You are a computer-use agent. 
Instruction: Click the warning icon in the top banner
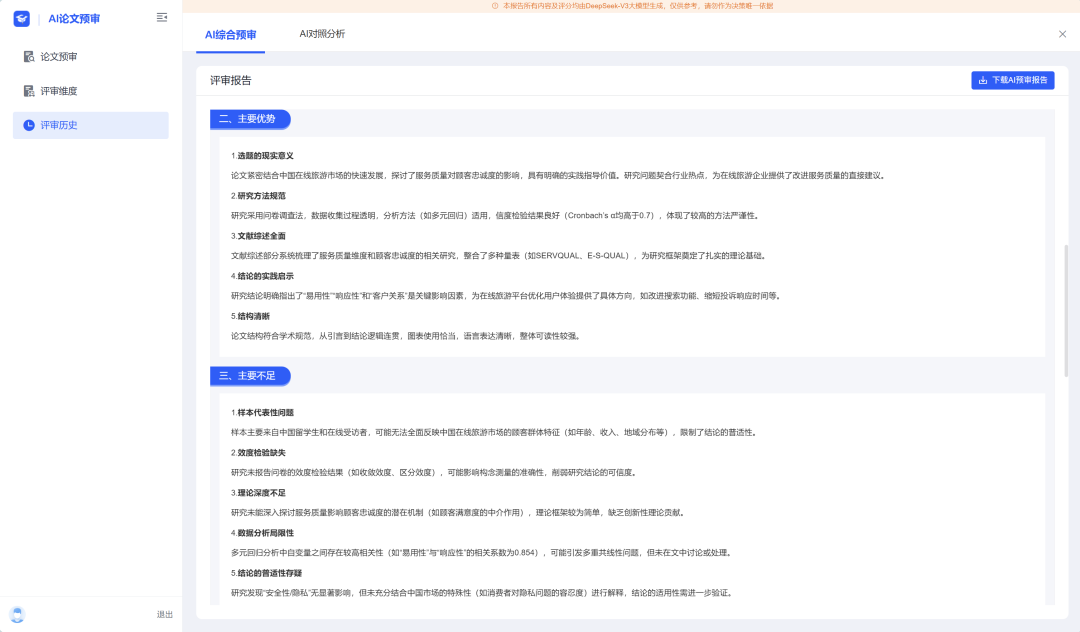(494, 6)
